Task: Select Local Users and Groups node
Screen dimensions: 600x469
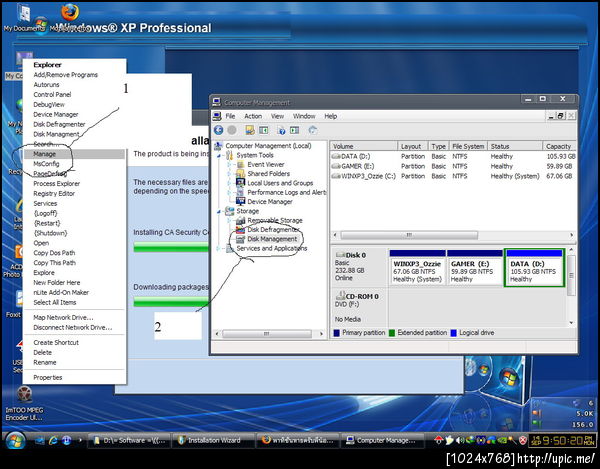Action: tap(280, 183)
